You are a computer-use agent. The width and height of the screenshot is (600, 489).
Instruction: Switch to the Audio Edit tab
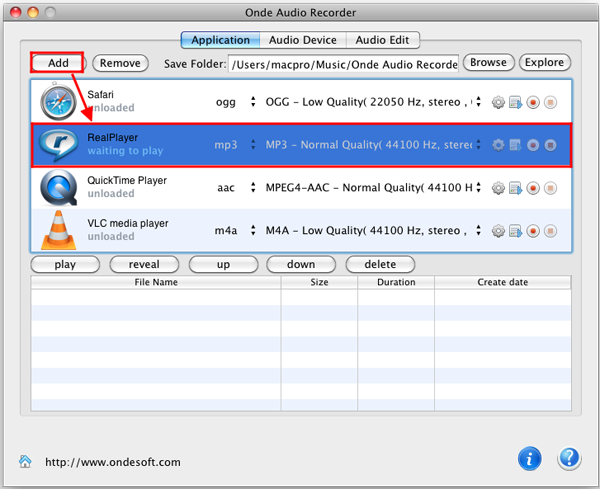[382, 40]
